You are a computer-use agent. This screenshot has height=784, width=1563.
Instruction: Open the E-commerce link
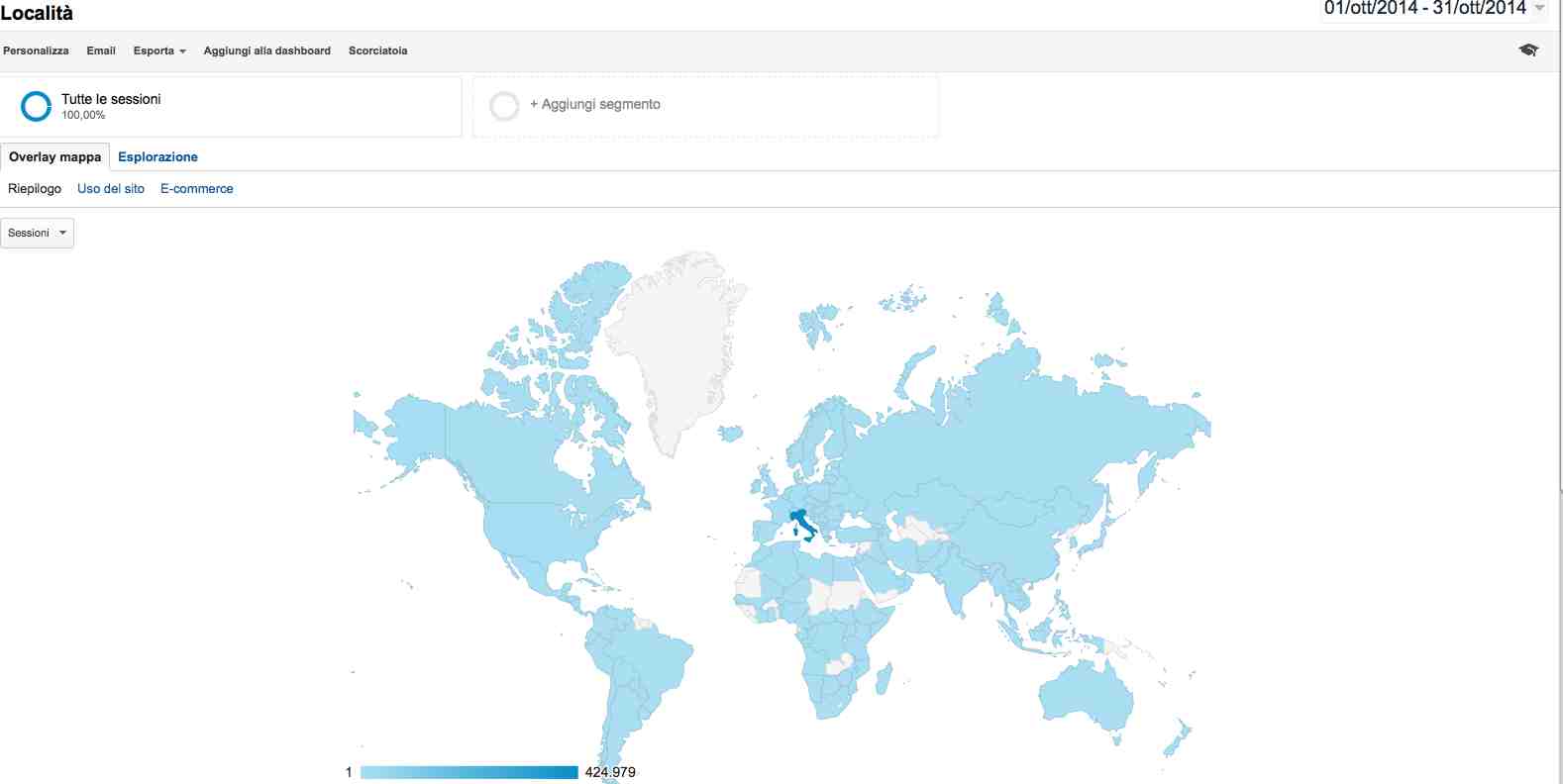(x=196, y=188)
